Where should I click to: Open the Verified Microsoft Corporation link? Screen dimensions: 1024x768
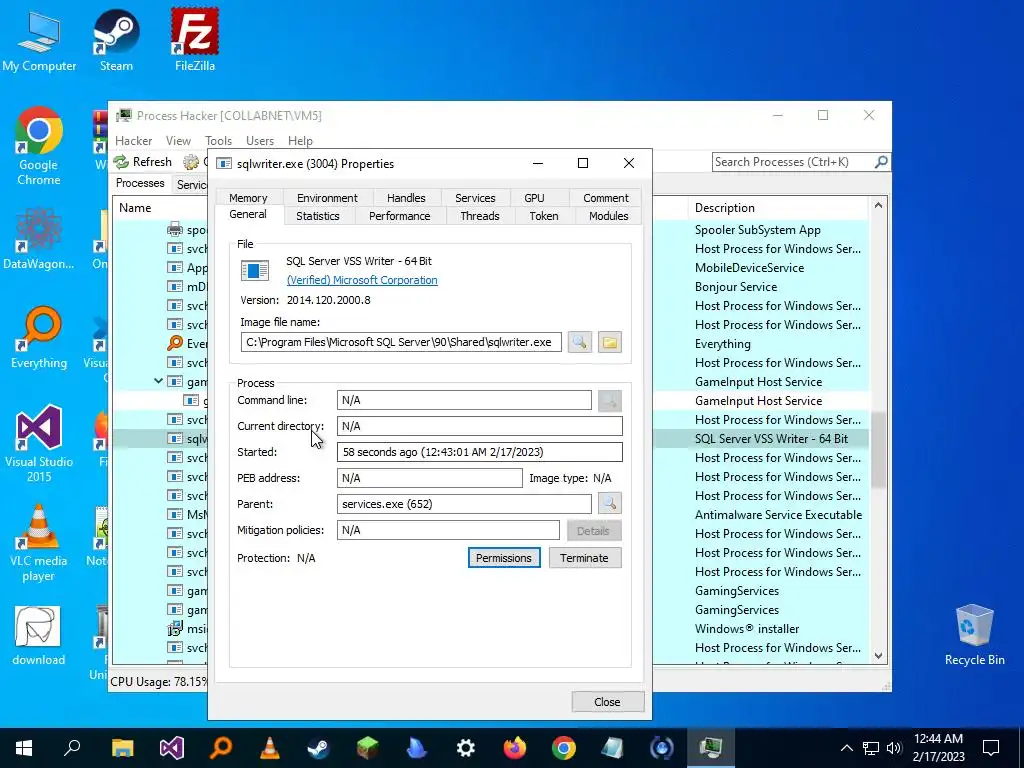(x=362, y=280)
